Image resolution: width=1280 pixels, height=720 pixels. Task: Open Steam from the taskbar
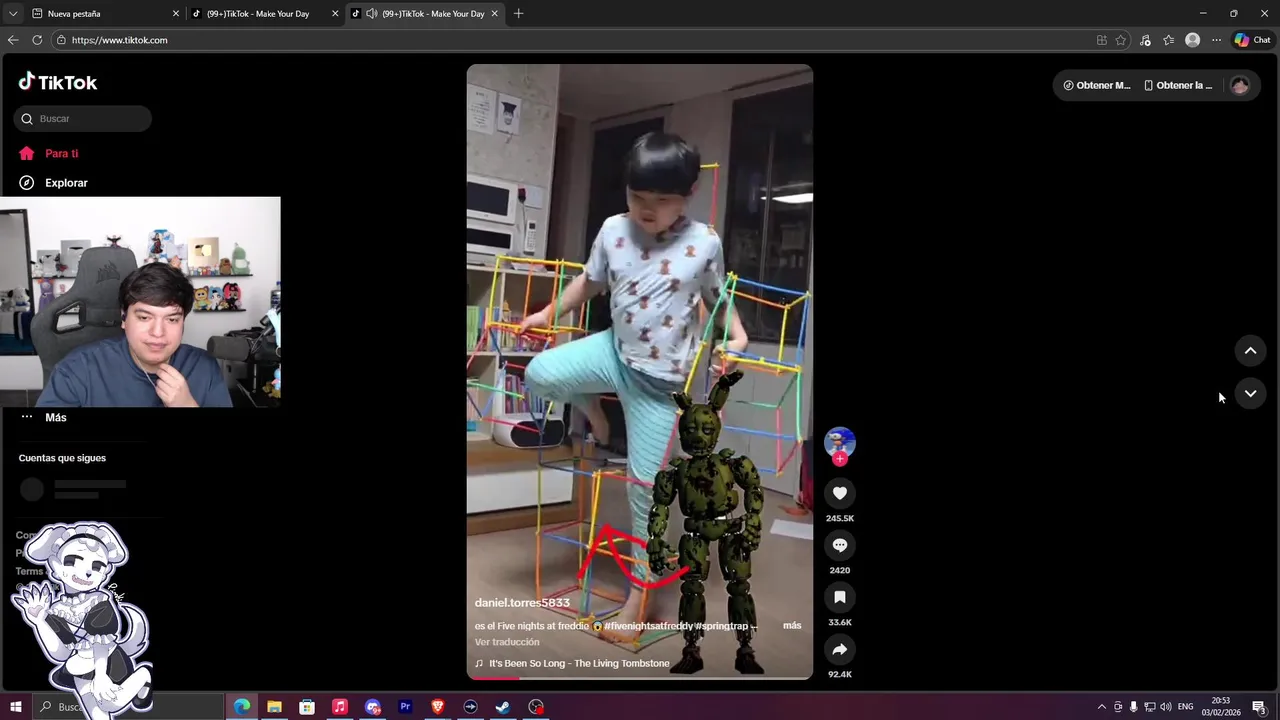[503, 707]
